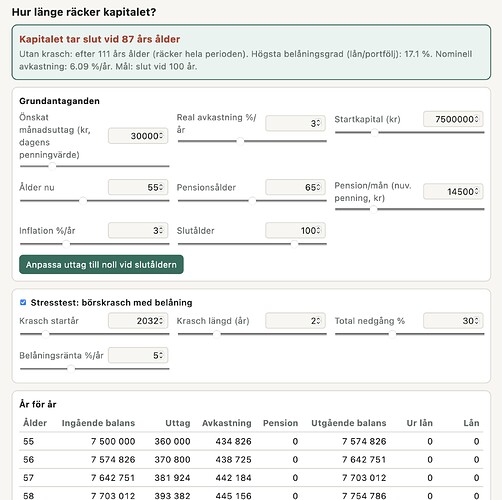Image resolution: width=502 pixels, height=500 pixels.
Task: Click the heading Kapitalet tar slut vid 87 års ålder
Action: coord(100,39)
